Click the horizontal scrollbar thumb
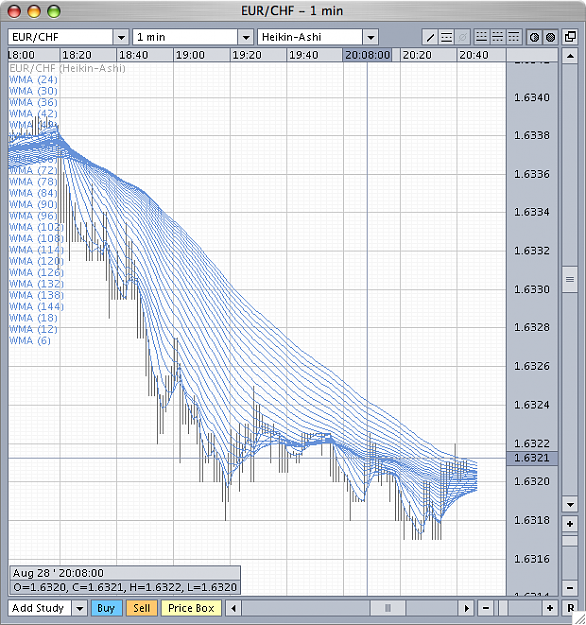This screenshot has height=625, width=586. pos(388,608)
